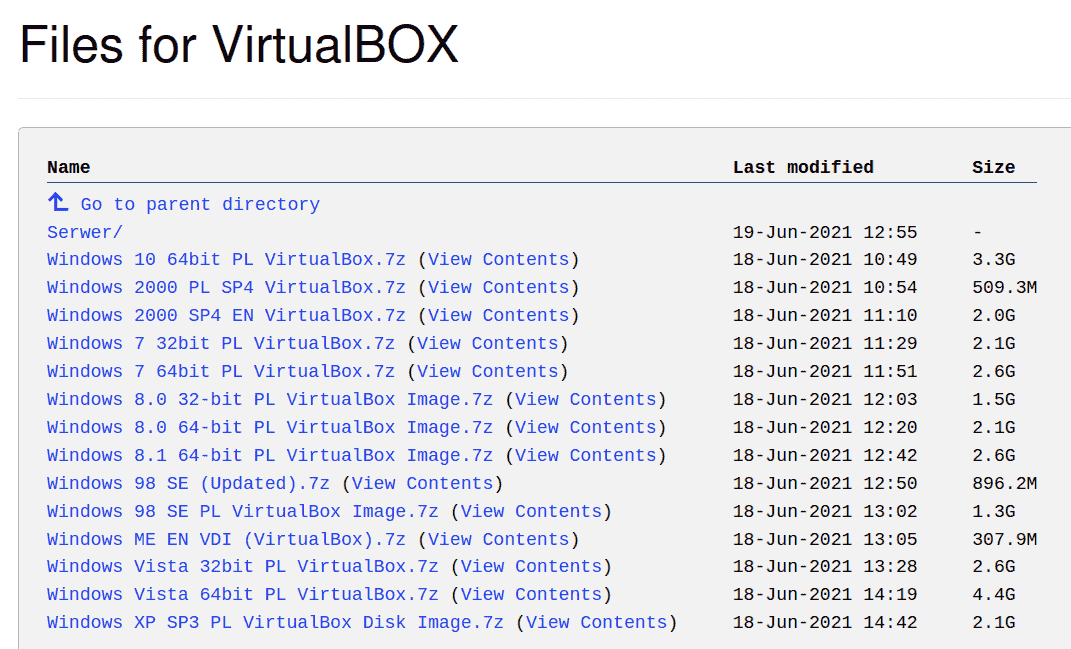This screenshot has height=649, width=1071.
Task: Click the 'Size' column header
Action: tap(993, 167)
